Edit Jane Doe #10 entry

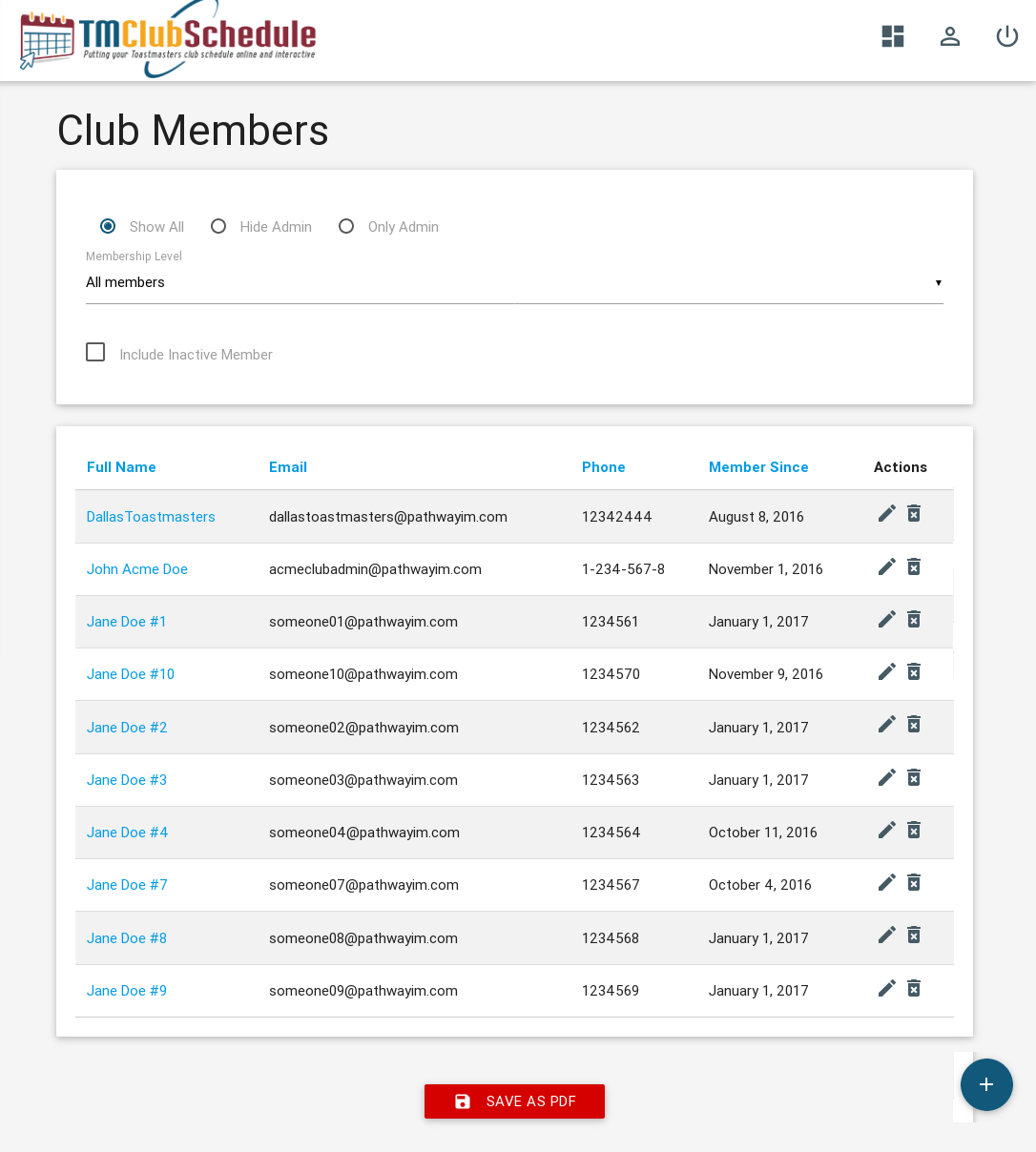click(x=887, y=672)
